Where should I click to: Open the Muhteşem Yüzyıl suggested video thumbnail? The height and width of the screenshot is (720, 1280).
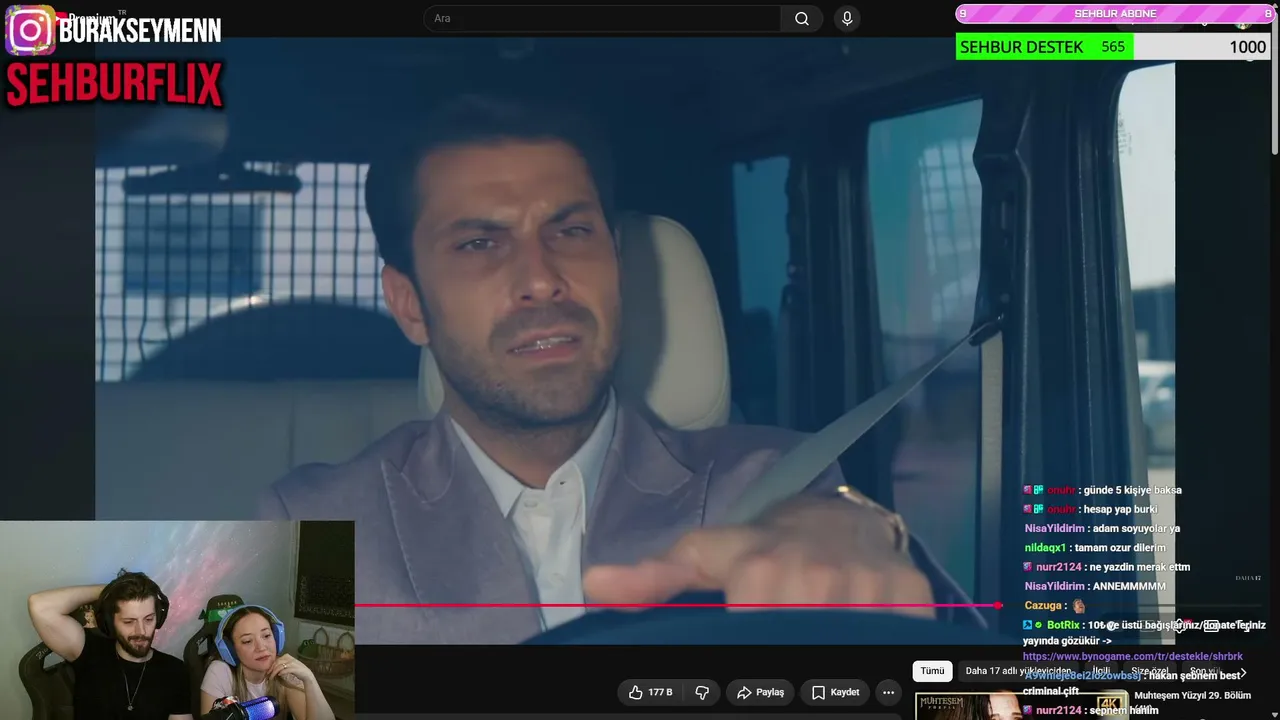[x=1021, y=705]
